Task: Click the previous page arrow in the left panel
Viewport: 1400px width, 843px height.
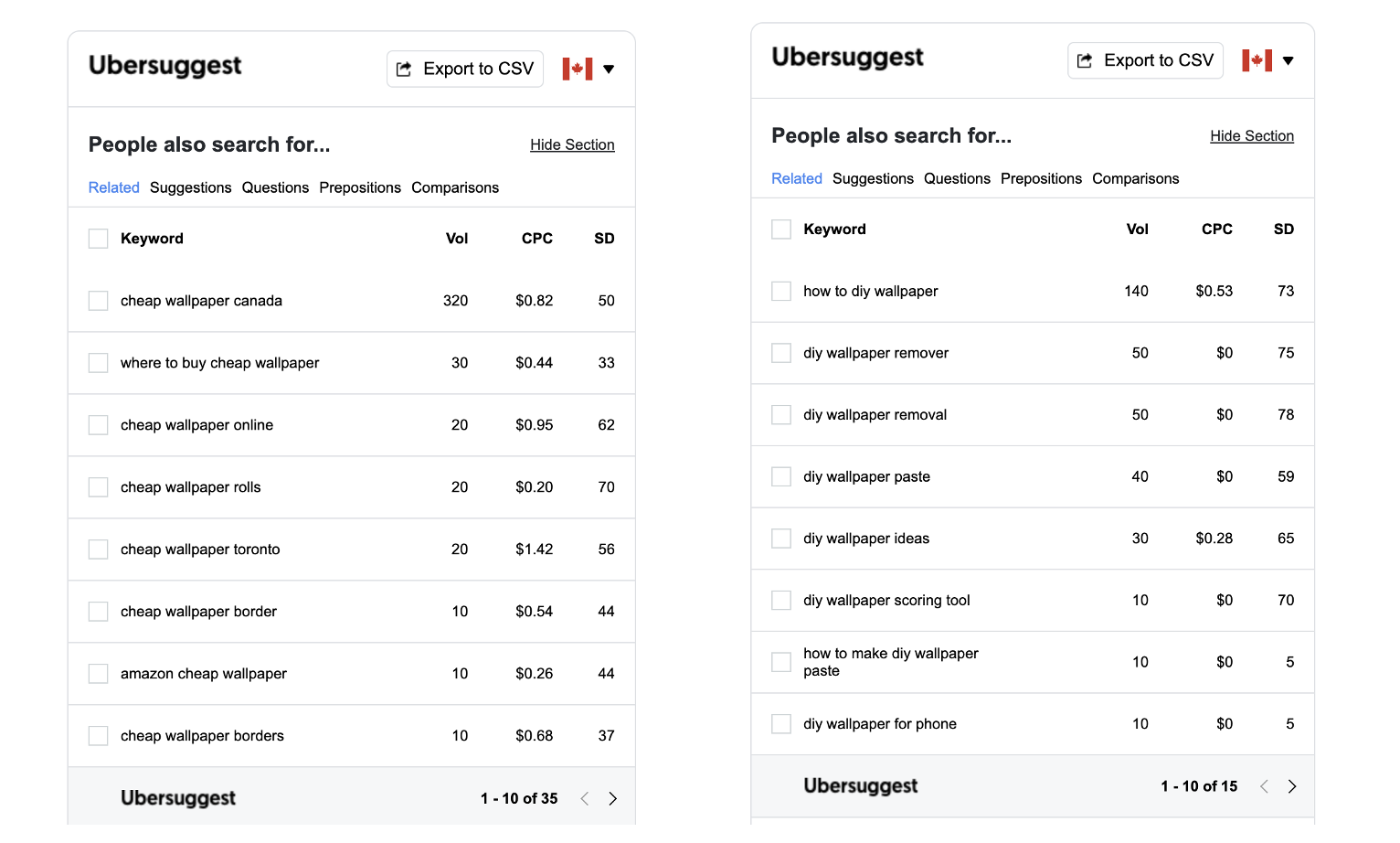Action: click(x=585, y=798)
